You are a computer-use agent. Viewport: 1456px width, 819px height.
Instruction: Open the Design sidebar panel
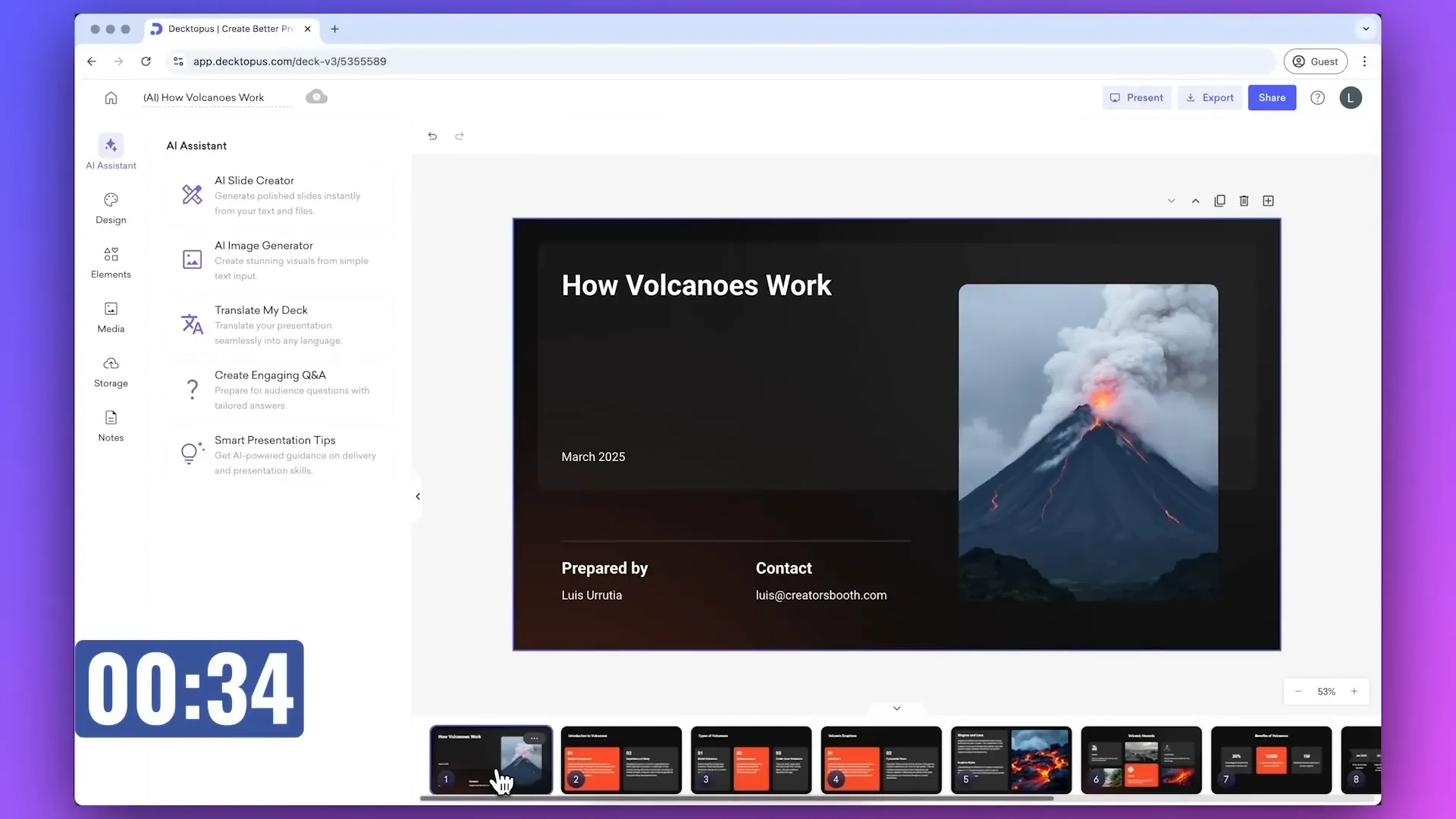pos(111,208)
